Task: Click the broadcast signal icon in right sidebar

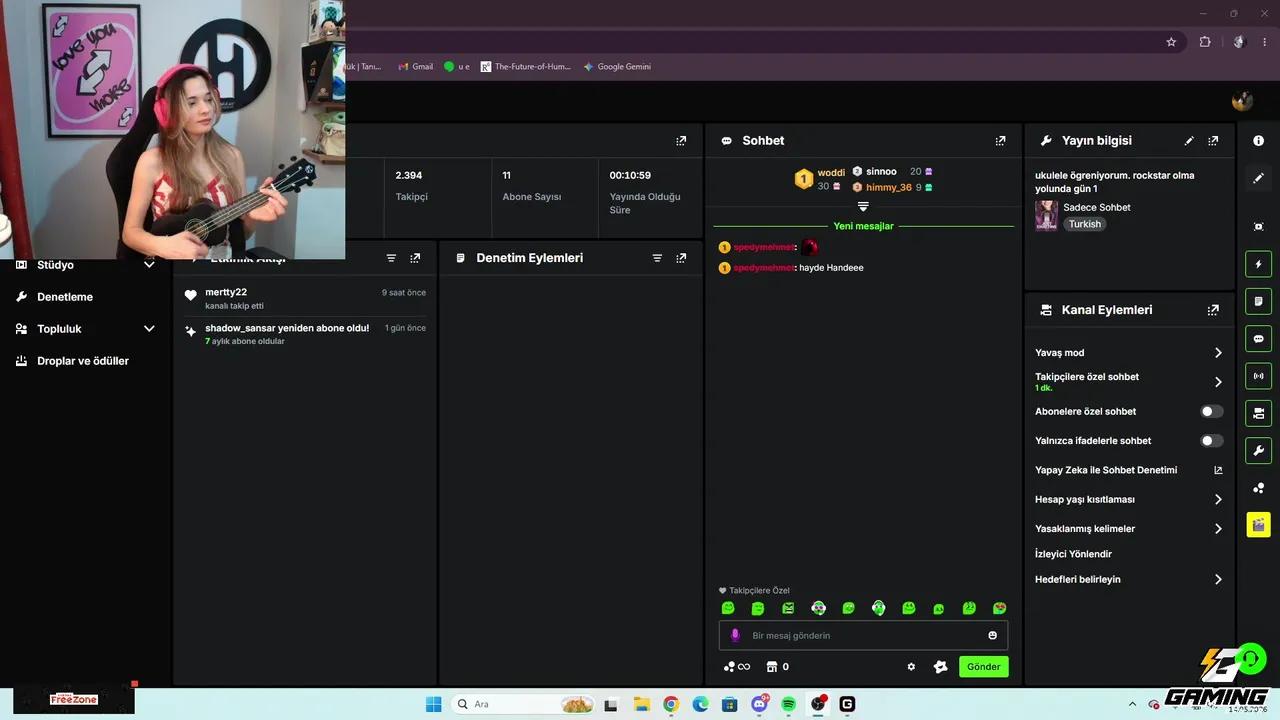Action: 1258,376
